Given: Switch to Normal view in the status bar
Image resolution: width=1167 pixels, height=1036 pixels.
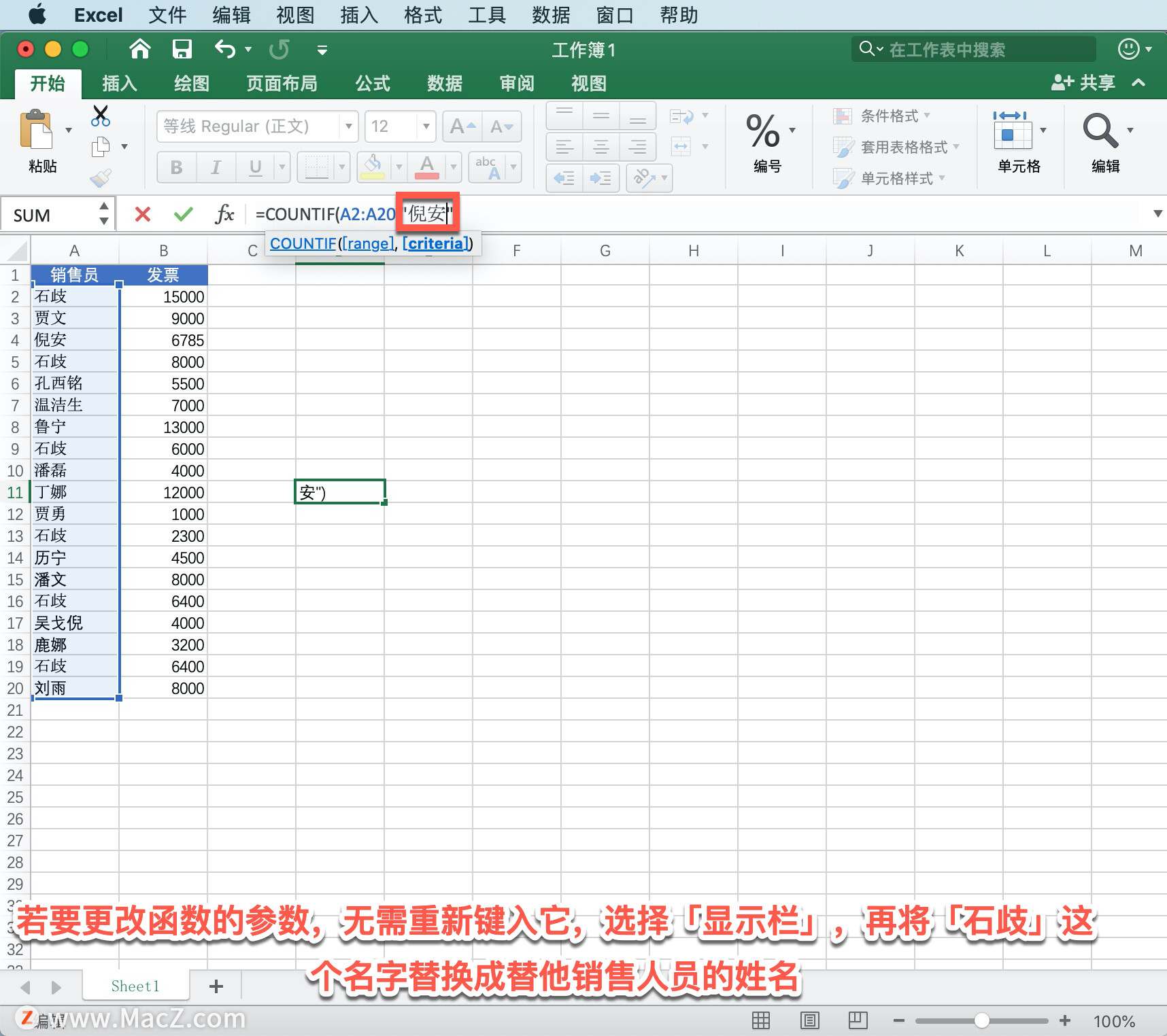Looking at the screenshot, I should pyautogui.click(x=761, y=1020).
